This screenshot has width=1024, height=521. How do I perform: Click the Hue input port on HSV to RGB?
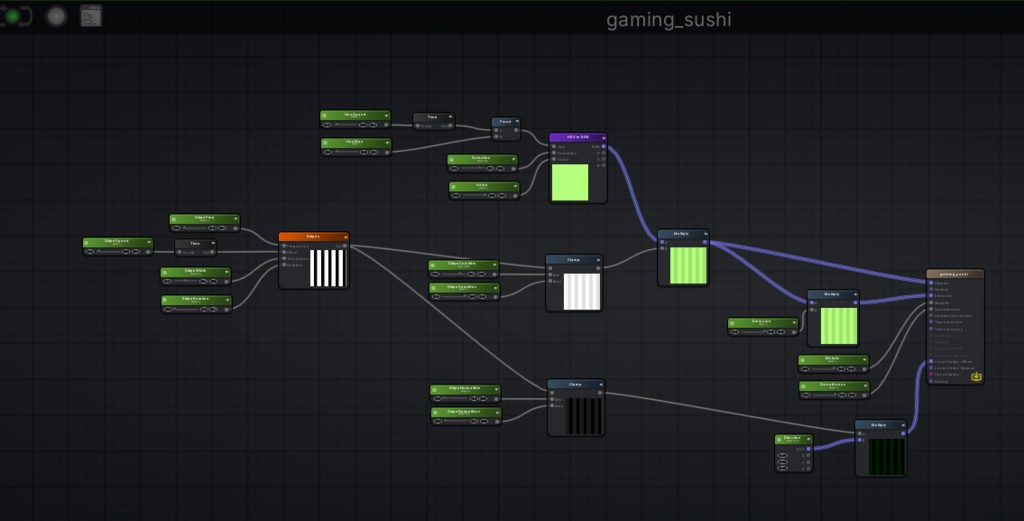(554, 147)
